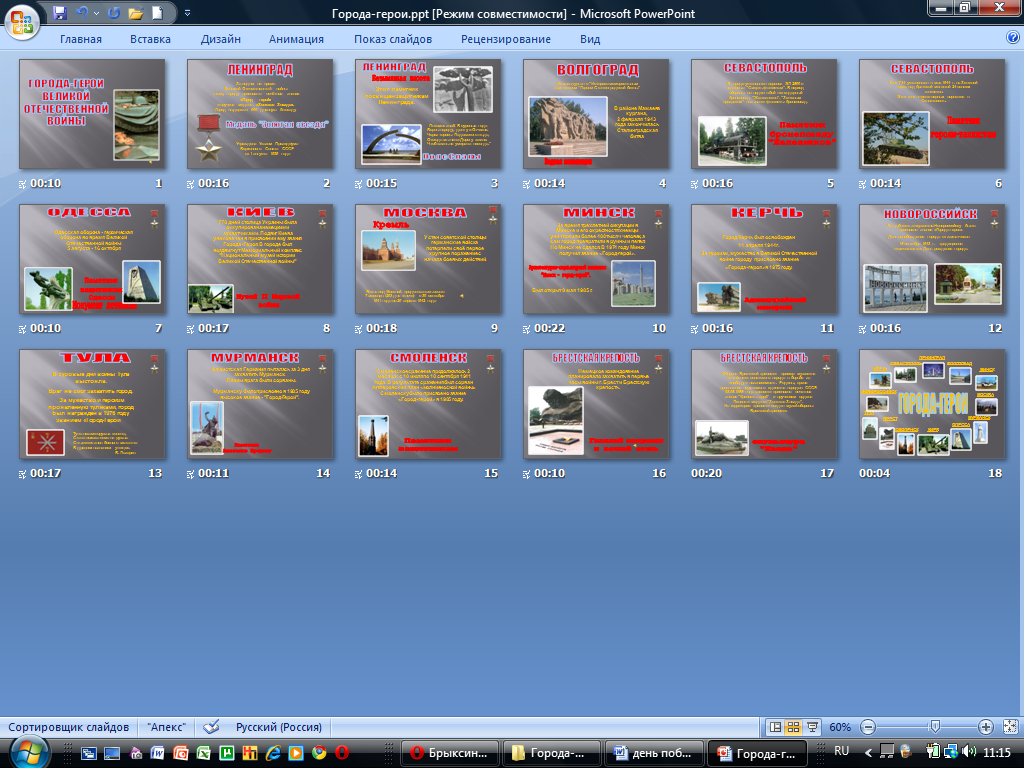The image size is (1024, 768).
Task: Fit slides to the current window
Action: [1009, 727]
